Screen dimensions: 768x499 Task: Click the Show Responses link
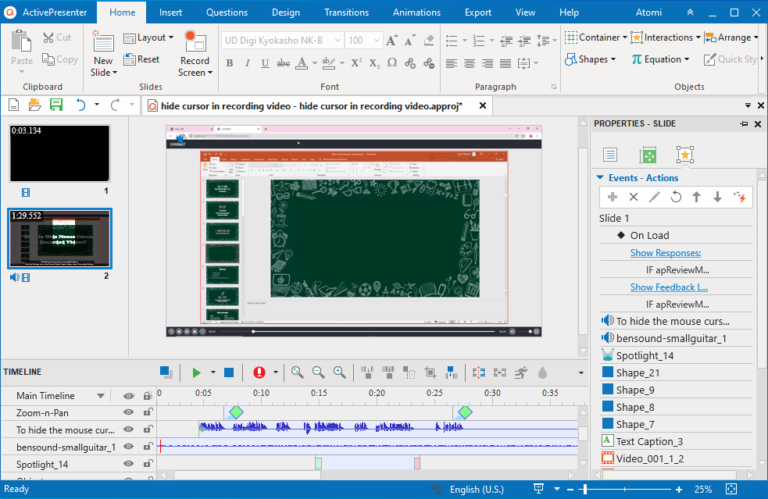click(x=665, y=253)
